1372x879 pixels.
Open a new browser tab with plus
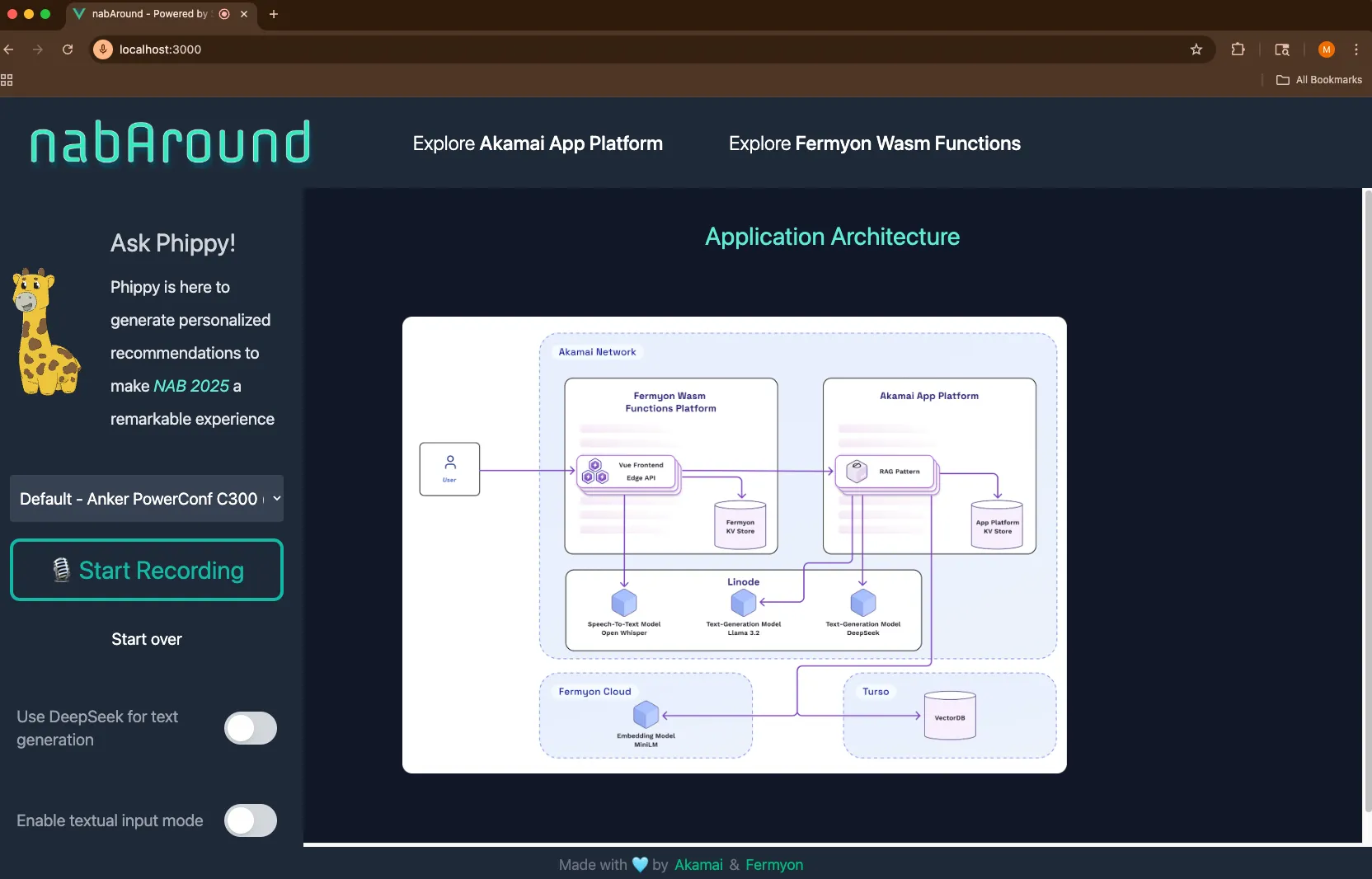coord(274,14)
